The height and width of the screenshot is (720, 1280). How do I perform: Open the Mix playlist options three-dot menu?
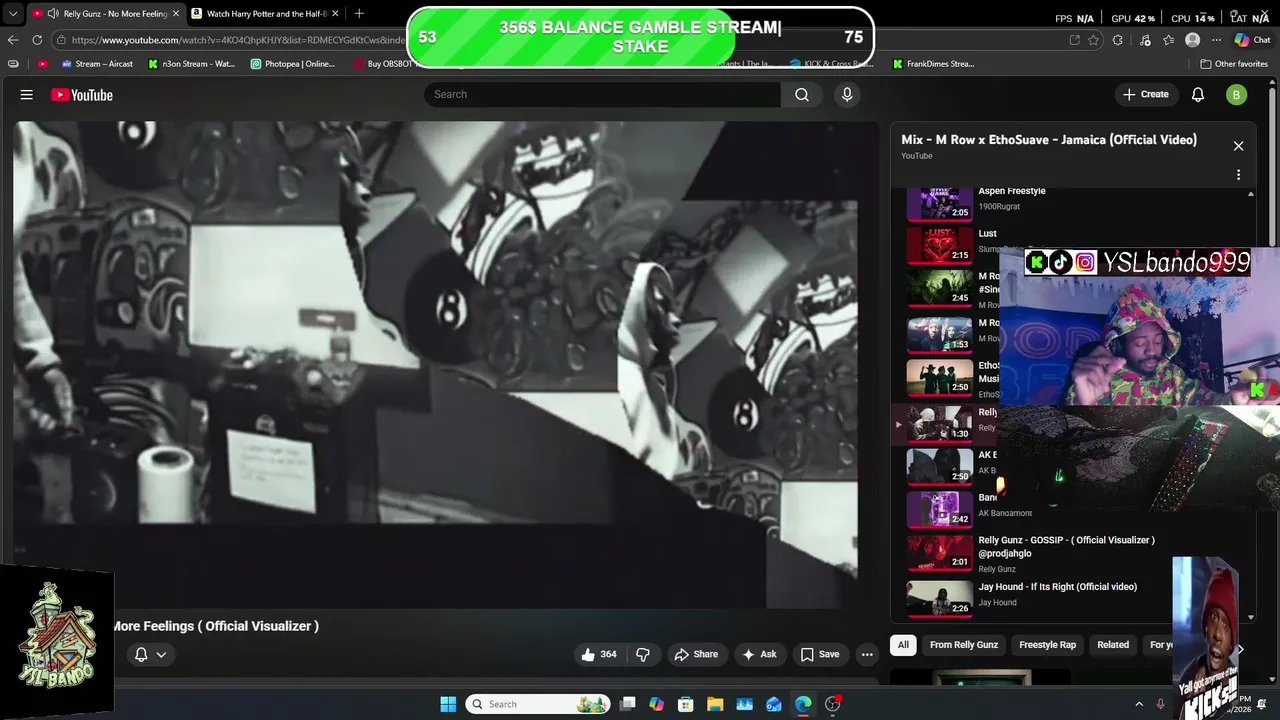click(x=1238, y=175)
